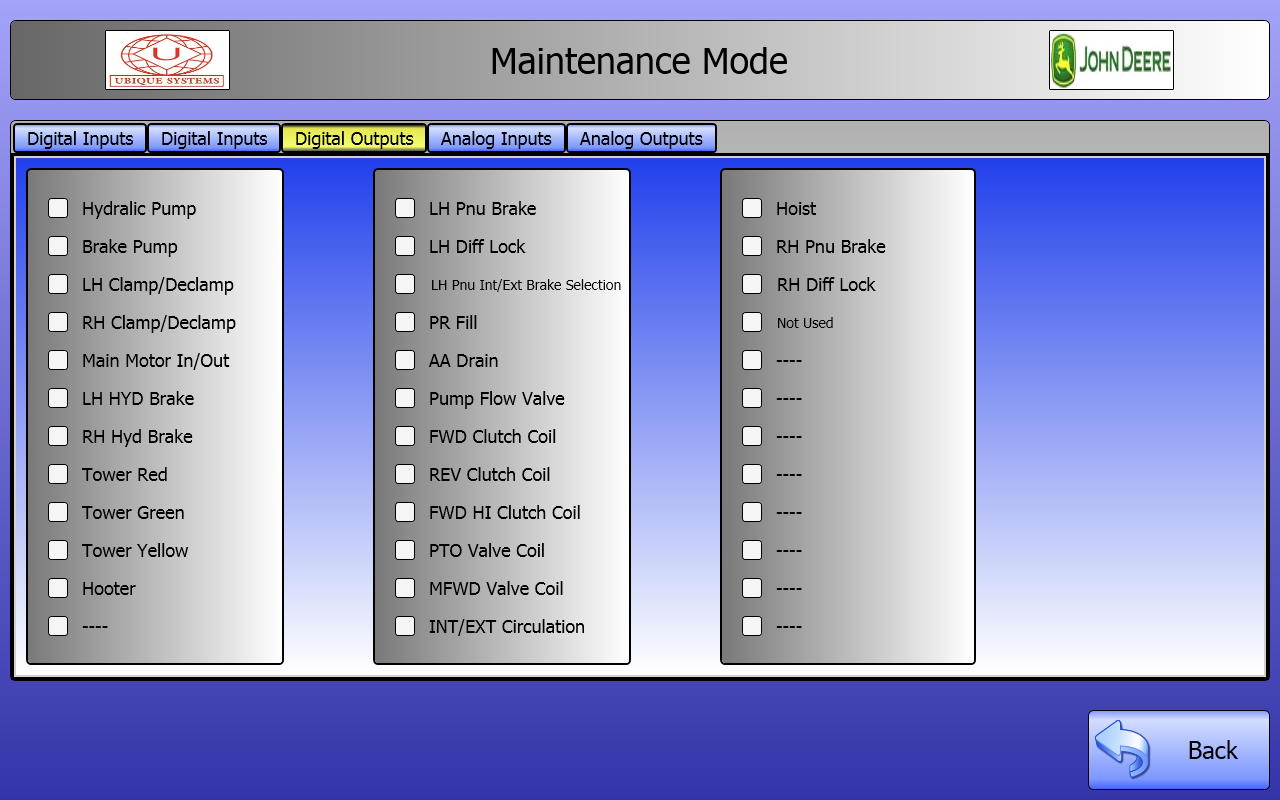Toggle the RH Diff Lock output

point(752,284)
